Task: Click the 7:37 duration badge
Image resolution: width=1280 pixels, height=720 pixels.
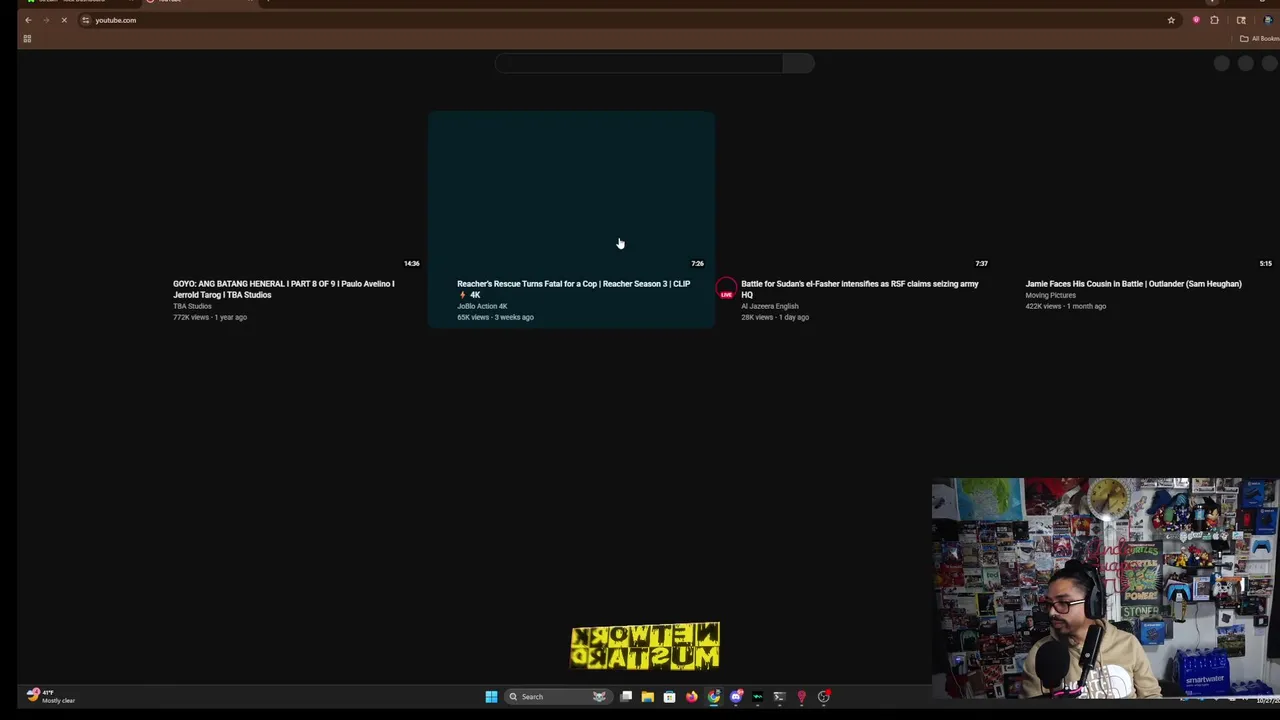Action: [981, 263]
